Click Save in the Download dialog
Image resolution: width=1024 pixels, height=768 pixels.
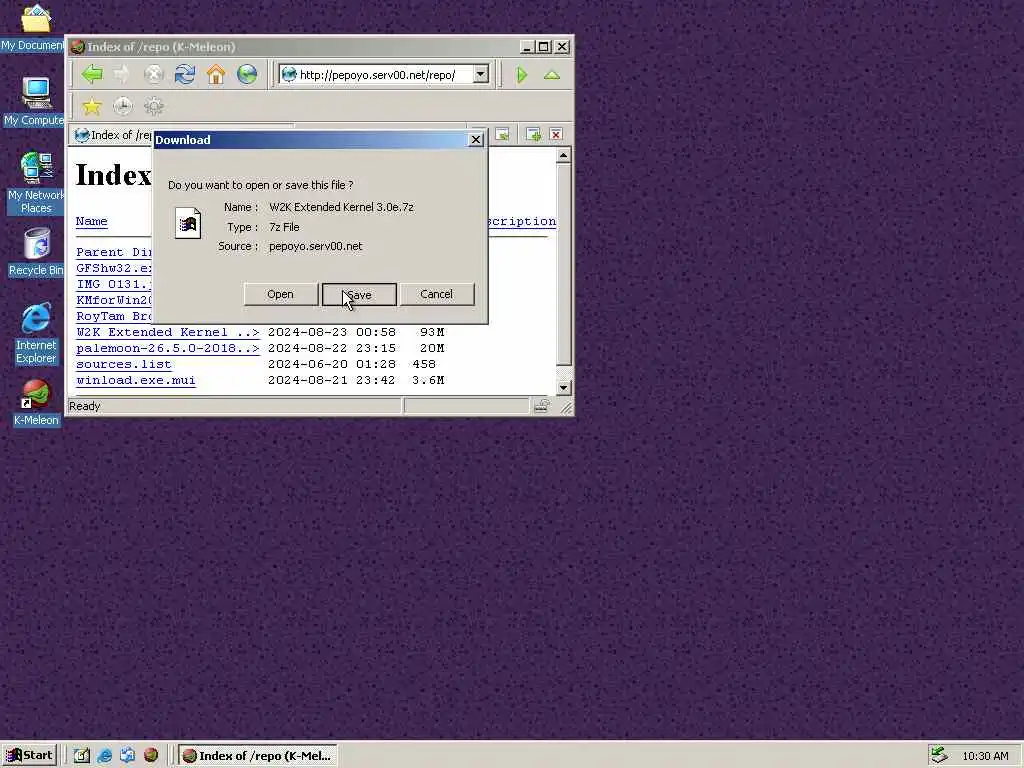tap(359, 295)
